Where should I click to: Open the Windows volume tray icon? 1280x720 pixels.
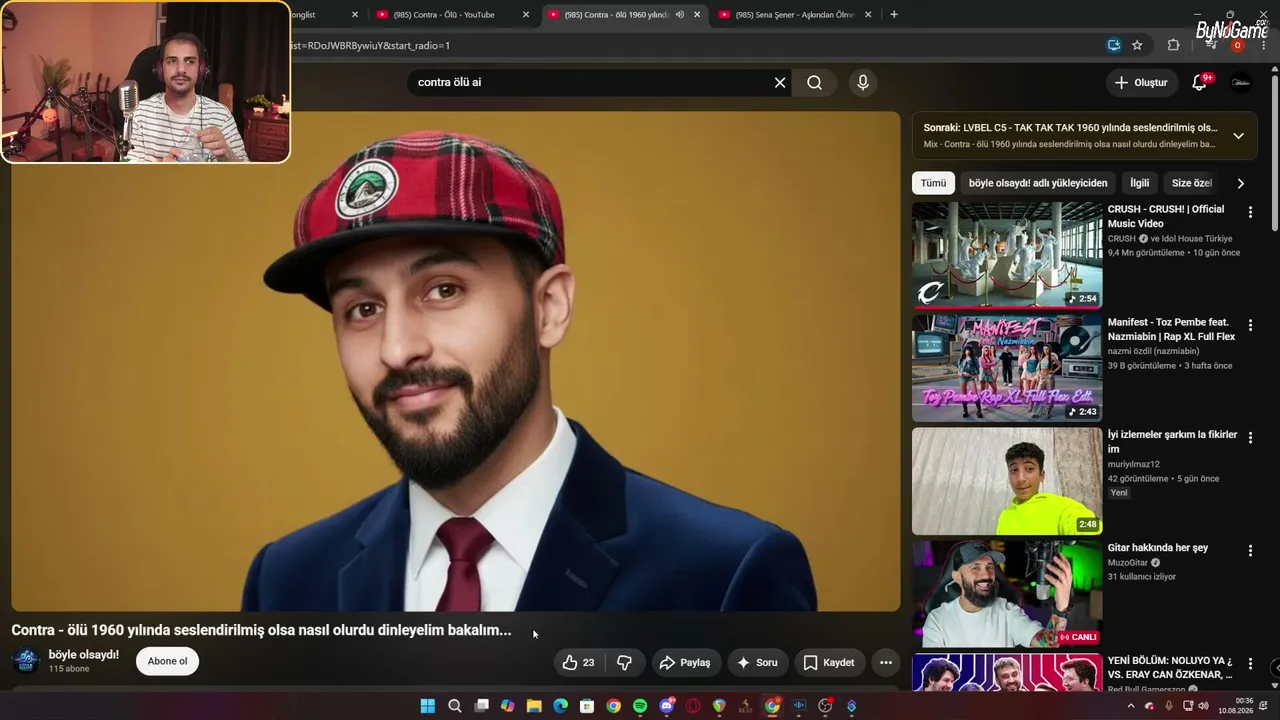click(x=1203, y=706)
